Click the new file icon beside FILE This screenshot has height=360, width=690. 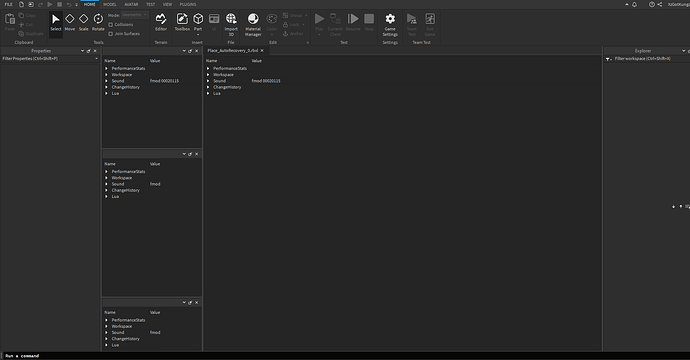pos(21,4)
